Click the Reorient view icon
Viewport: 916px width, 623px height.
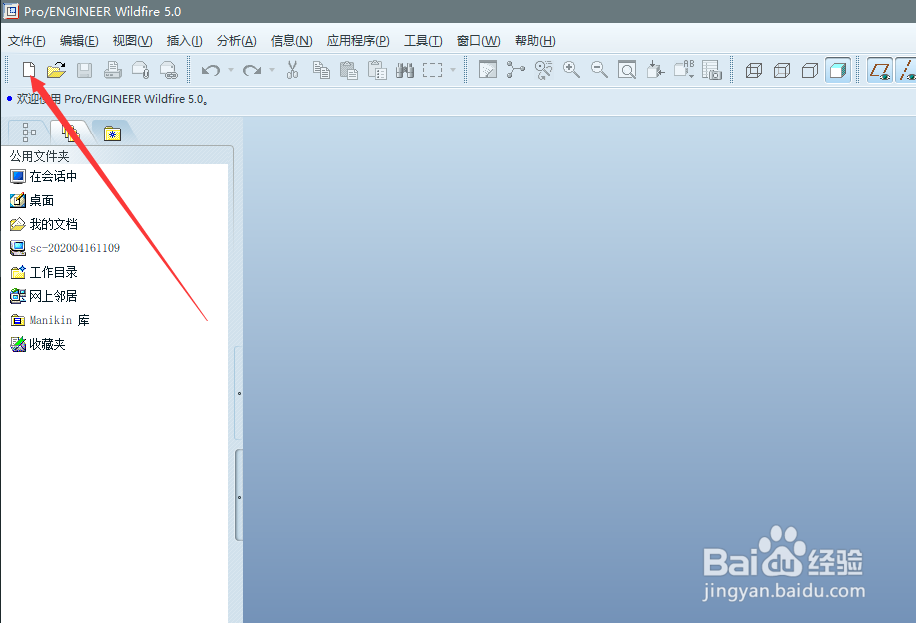tap(655, 70)
